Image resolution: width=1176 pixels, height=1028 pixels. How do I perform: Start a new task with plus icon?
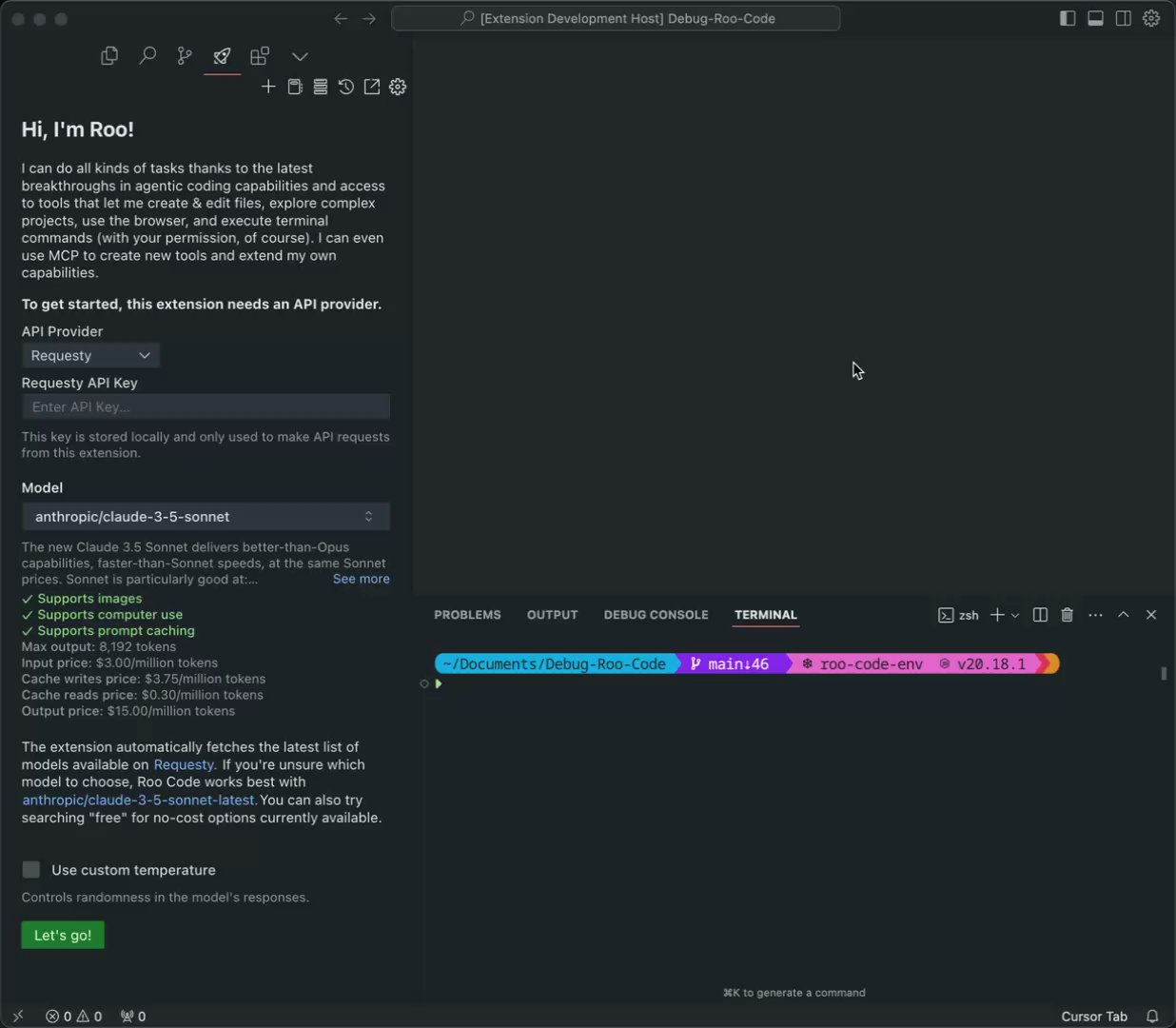pyautogui.click(x=268, y=87)
